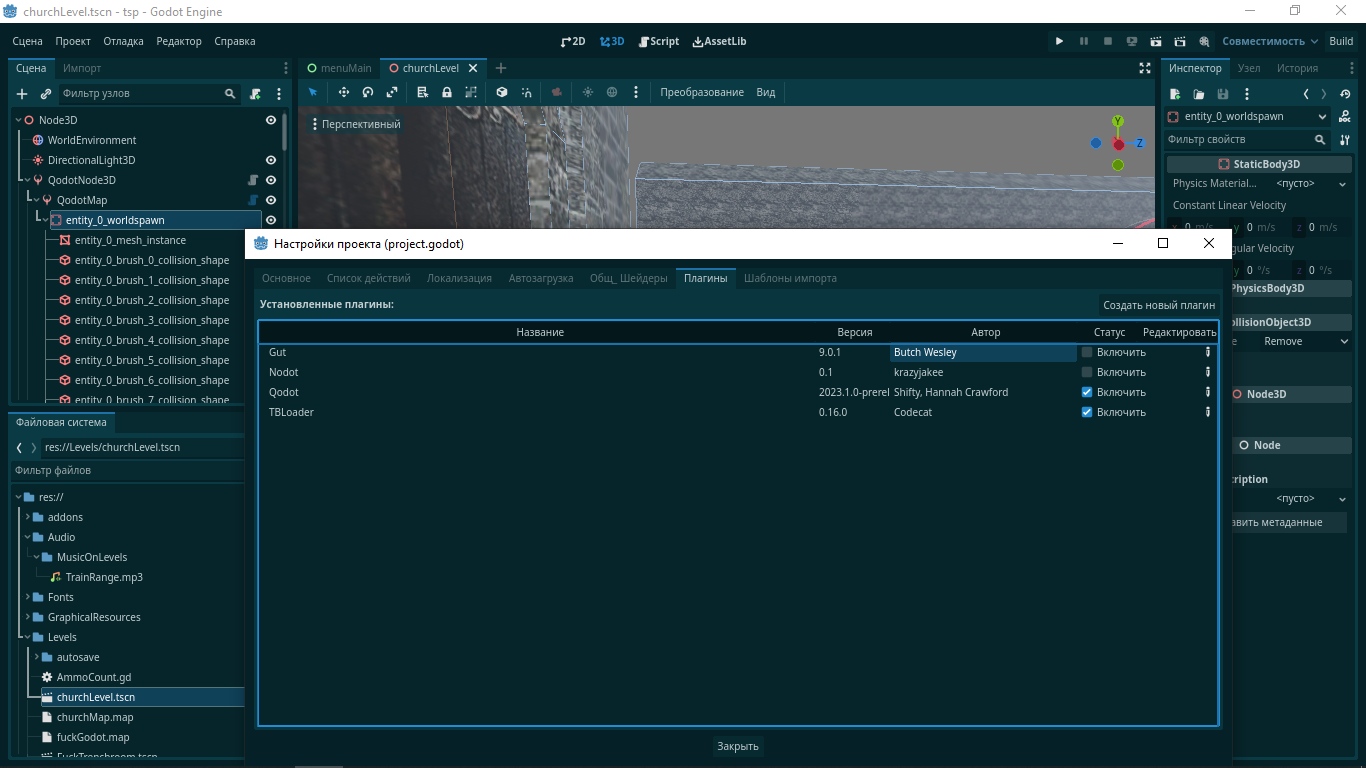Open the Сцена menu
1366x768 pixels.
[27, 41]
